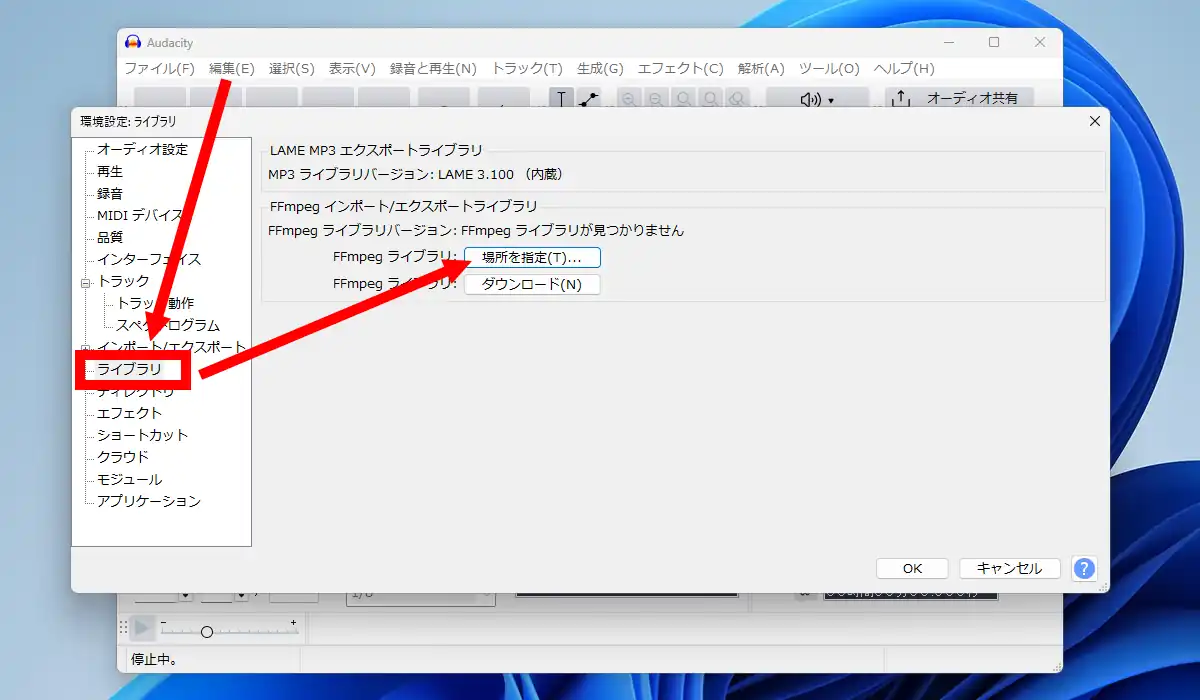
Task: Click the 場所を指定(T)... button
Action: (x=532, y=257)
